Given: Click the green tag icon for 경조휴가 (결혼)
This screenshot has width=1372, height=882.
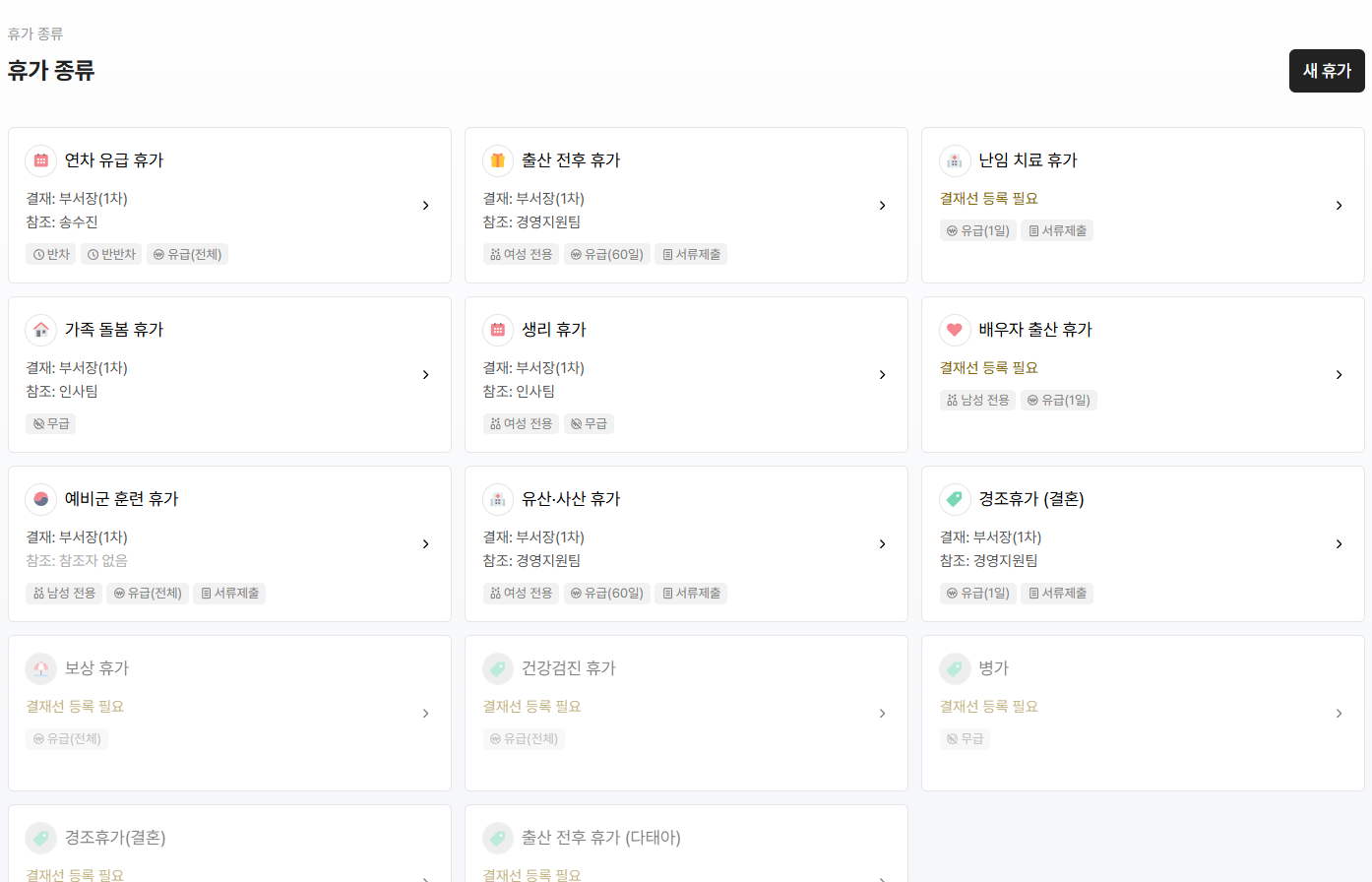Looking at the screenshot, I should (955, 499).
